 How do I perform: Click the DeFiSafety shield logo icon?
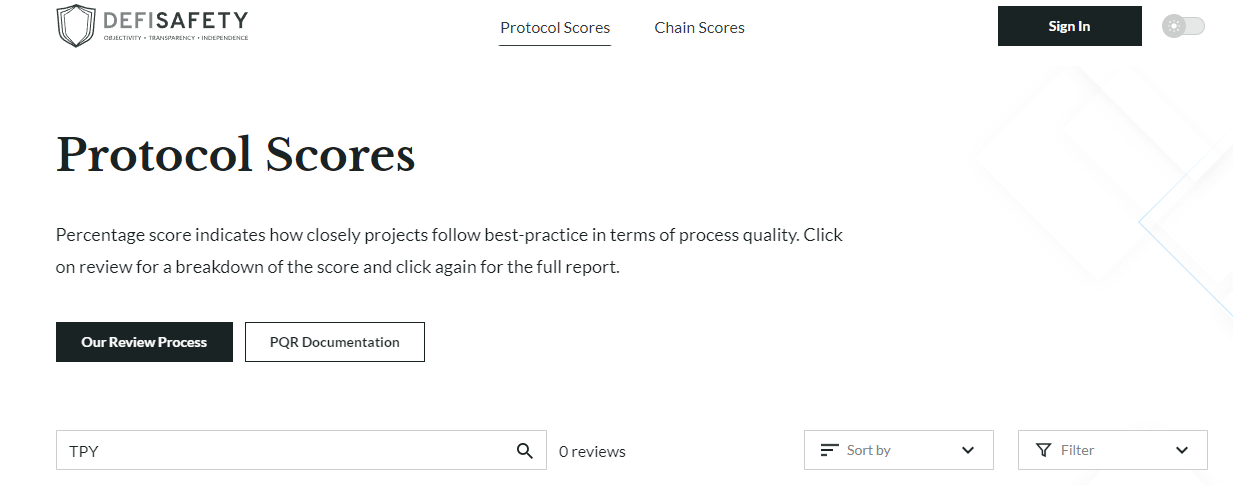click(x=76, y=26)
